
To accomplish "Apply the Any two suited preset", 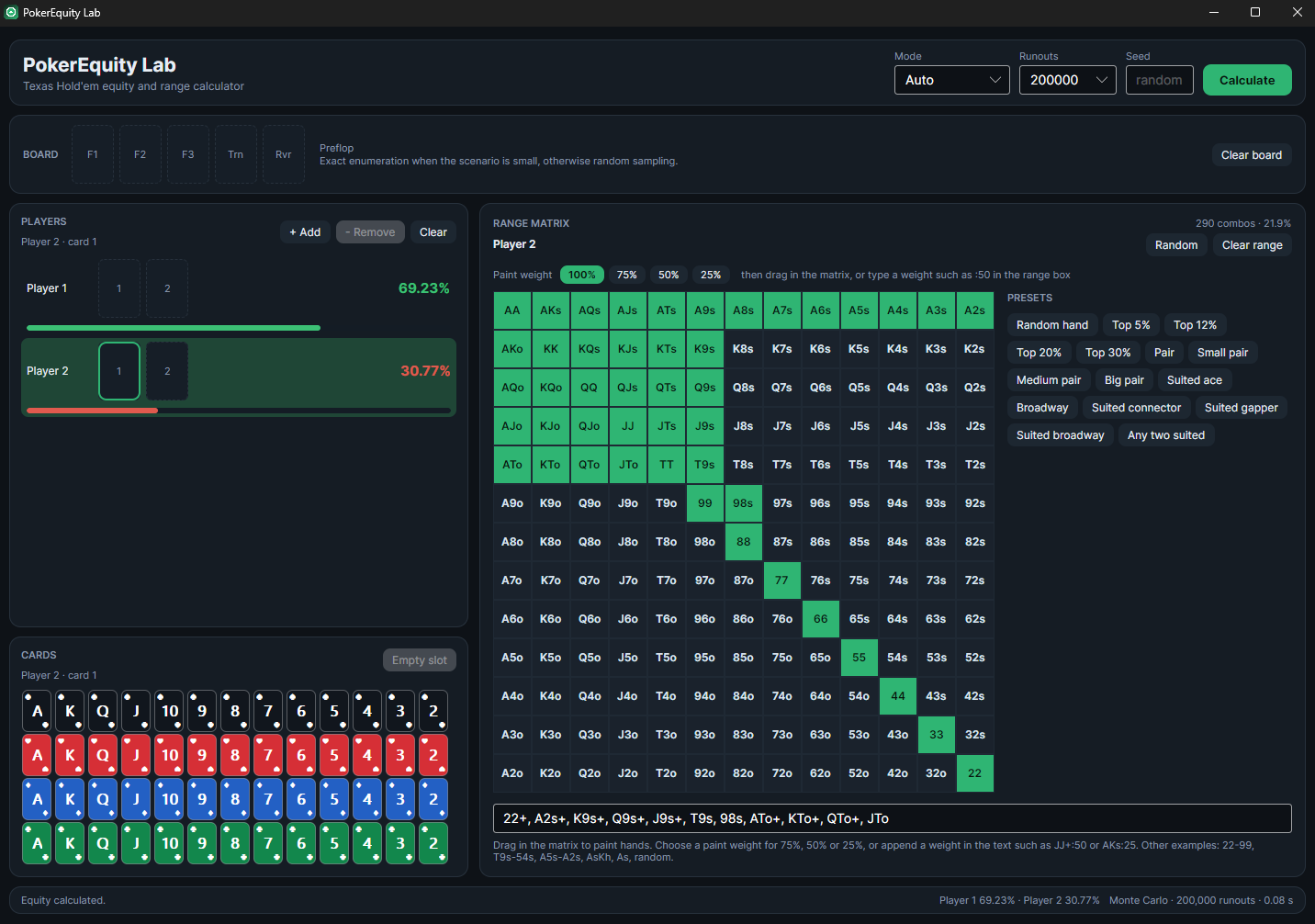I will point(1166,435).
